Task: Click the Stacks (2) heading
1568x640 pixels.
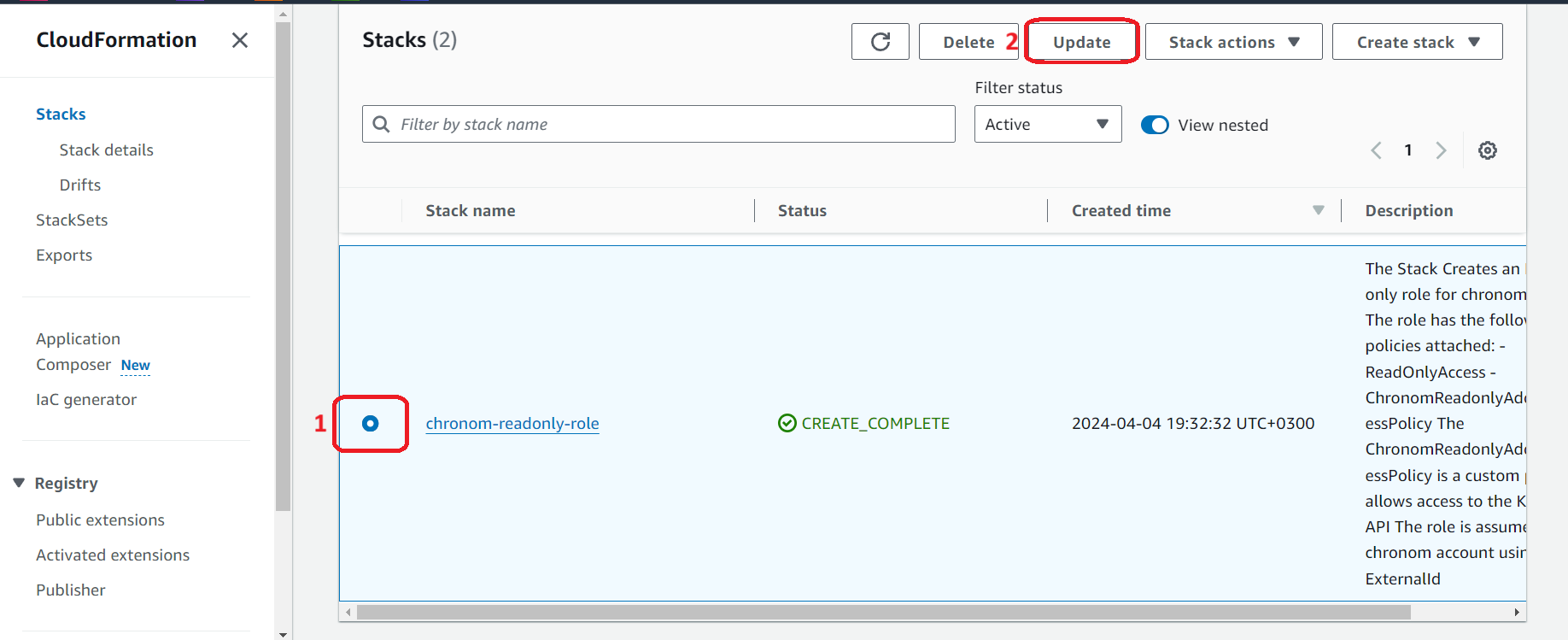Action: (x=409, y=40)
